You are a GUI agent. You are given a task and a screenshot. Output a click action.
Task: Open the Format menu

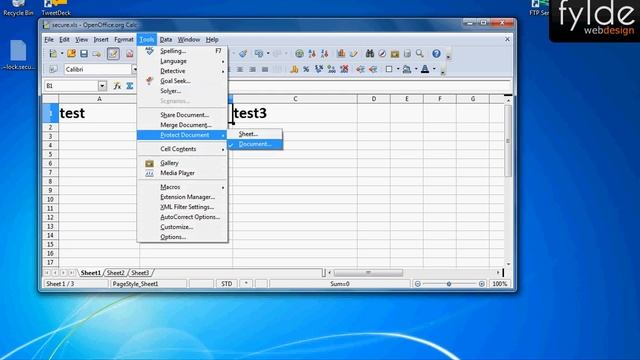click(124, 40)
